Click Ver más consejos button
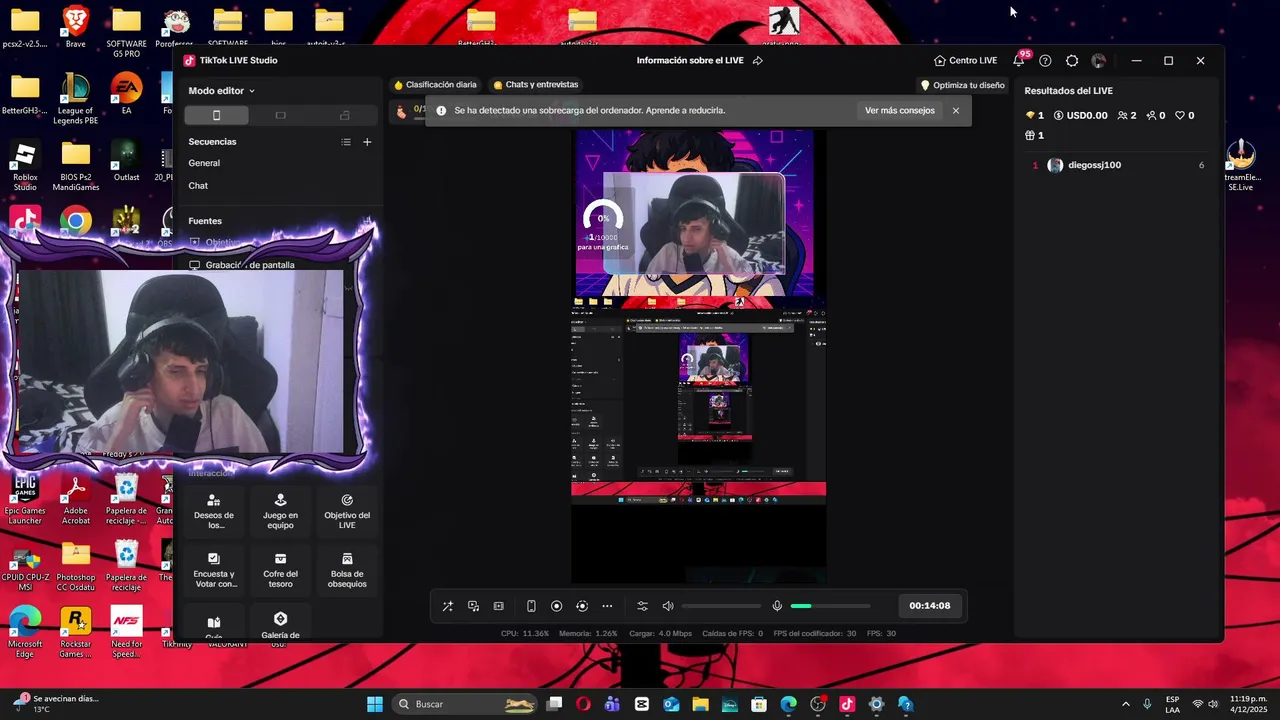Screen dimensions: 1280x720 [x=900, y=110]
